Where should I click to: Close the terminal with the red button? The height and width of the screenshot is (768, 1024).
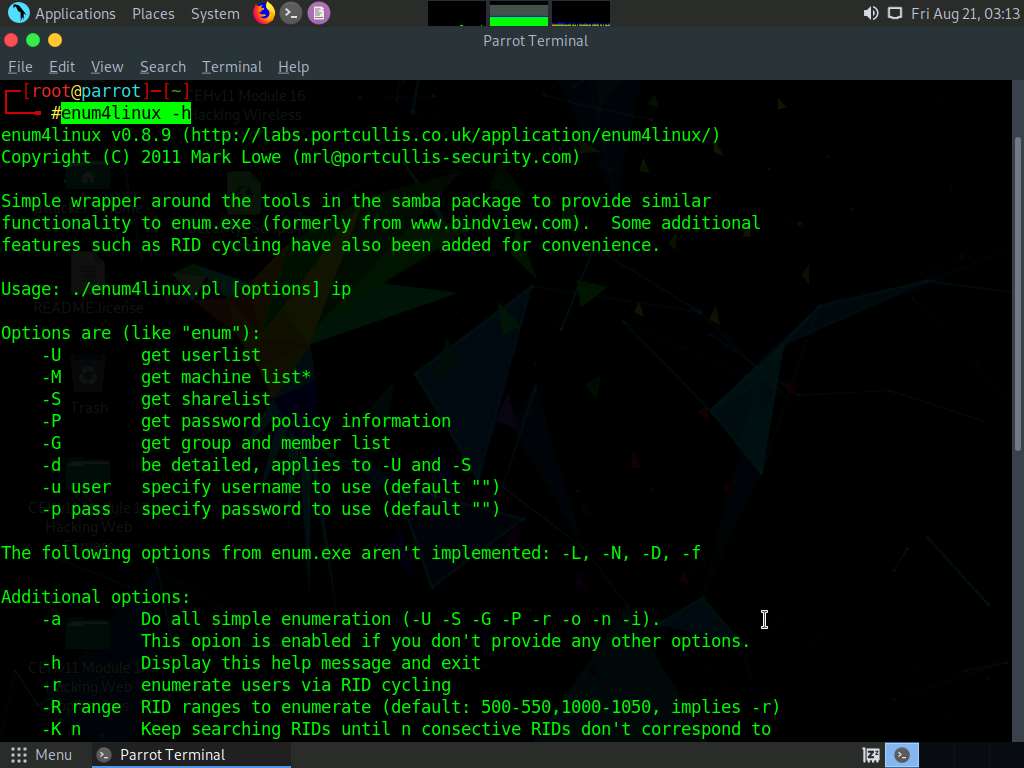tap(11, 40)
